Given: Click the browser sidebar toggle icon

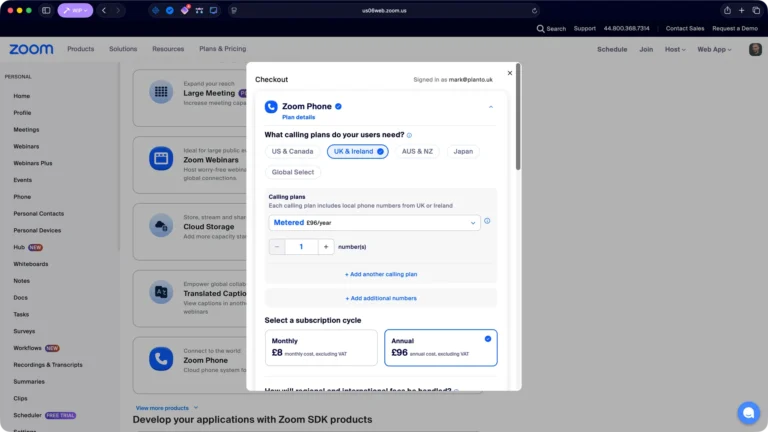Looking at the screenshot, I should (x=46, y=10).
